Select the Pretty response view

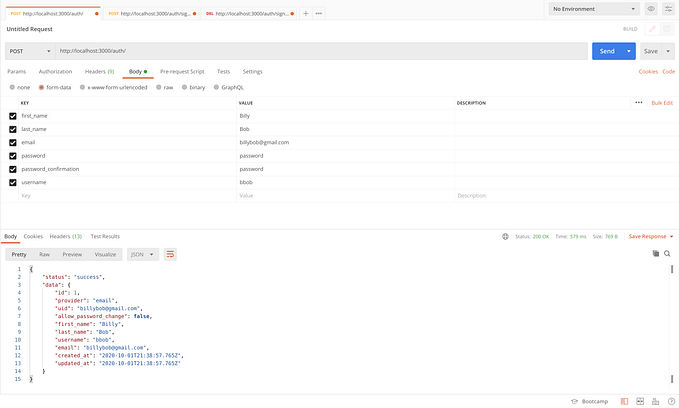point(19,254)
